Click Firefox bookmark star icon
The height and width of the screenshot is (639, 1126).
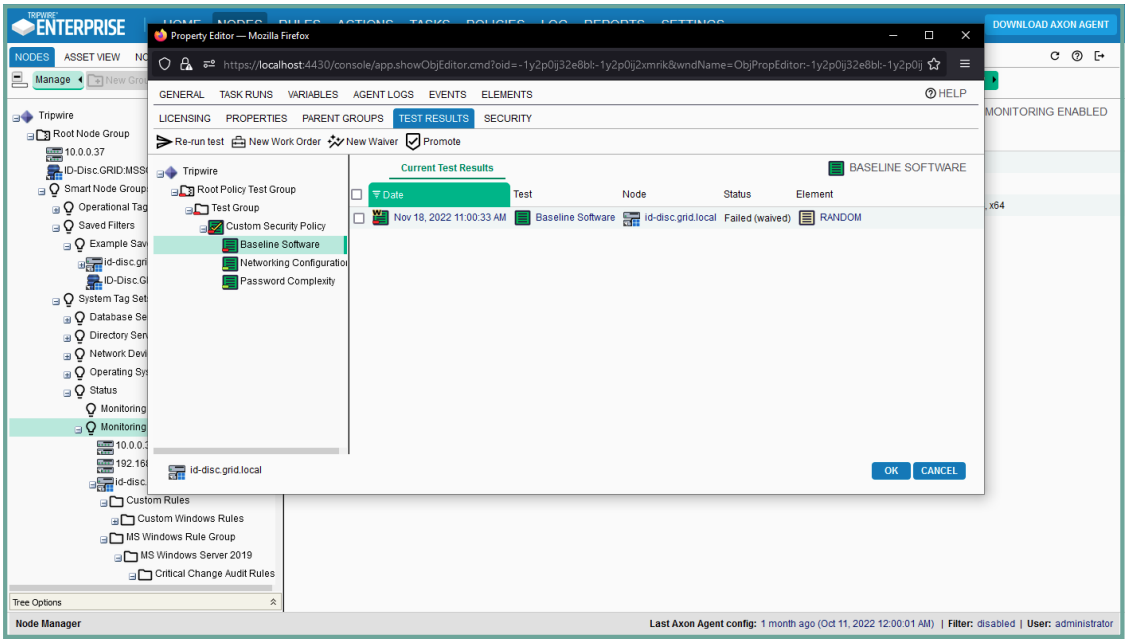pyautogui.click(x=934, y=64)
